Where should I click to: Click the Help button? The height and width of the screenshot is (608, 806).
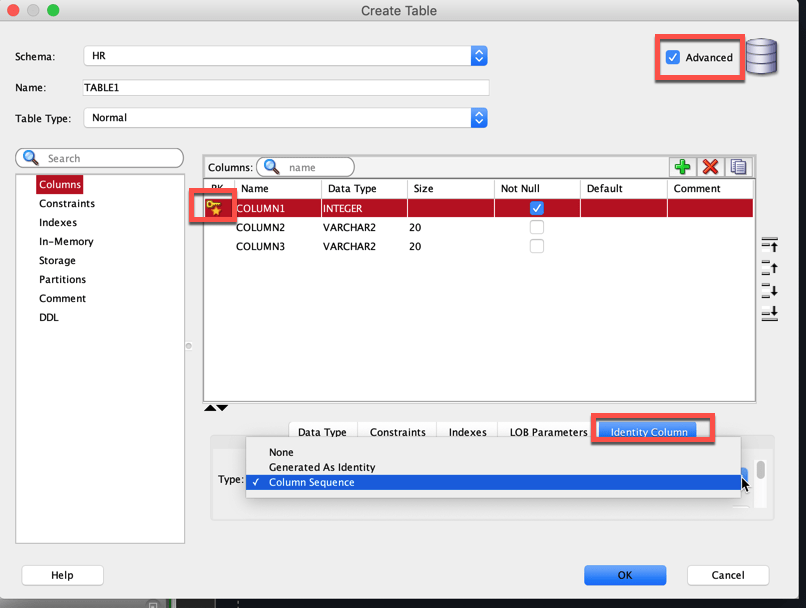click(62, 575)
